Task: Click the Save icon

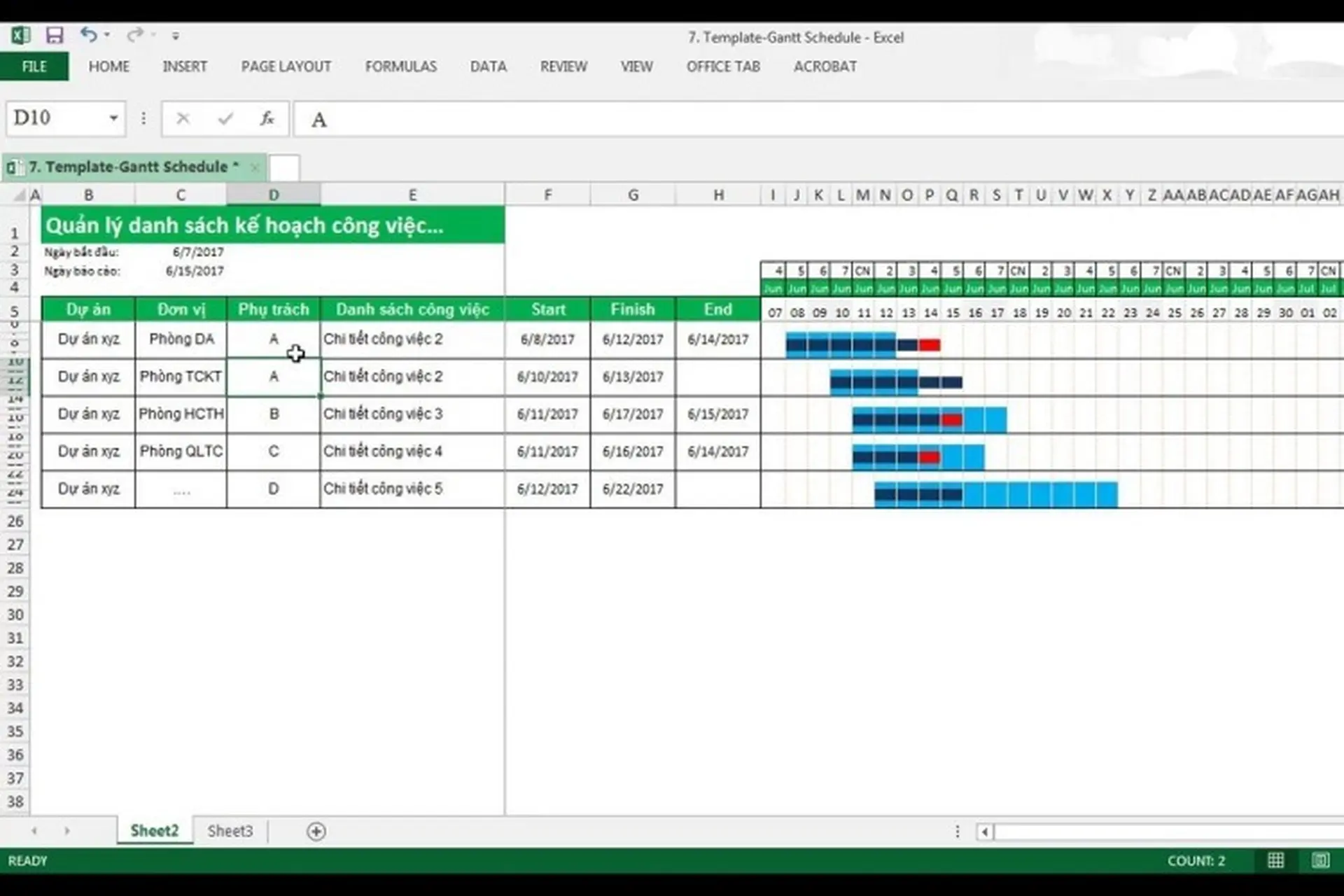Action: (55, 35)
